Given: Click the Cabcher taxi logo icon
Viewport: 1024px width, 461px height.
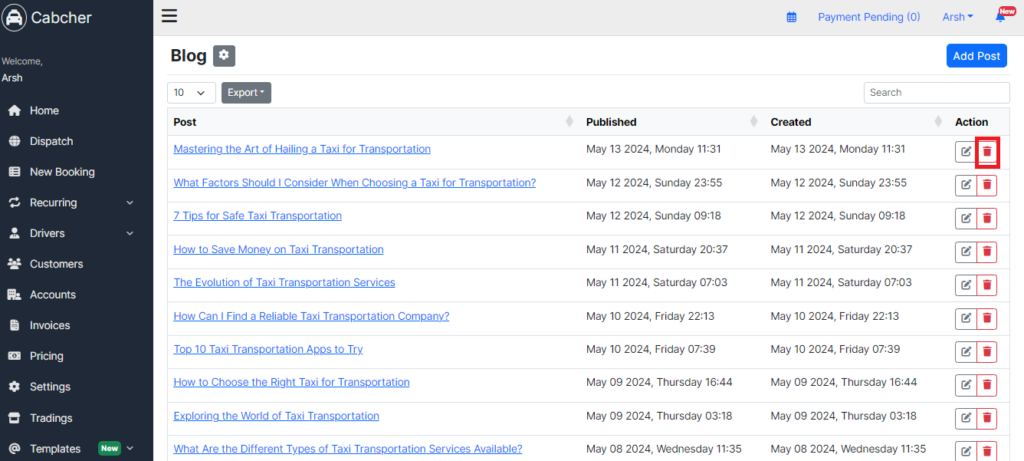Looking at the screenshot, I should pos(13,18).
